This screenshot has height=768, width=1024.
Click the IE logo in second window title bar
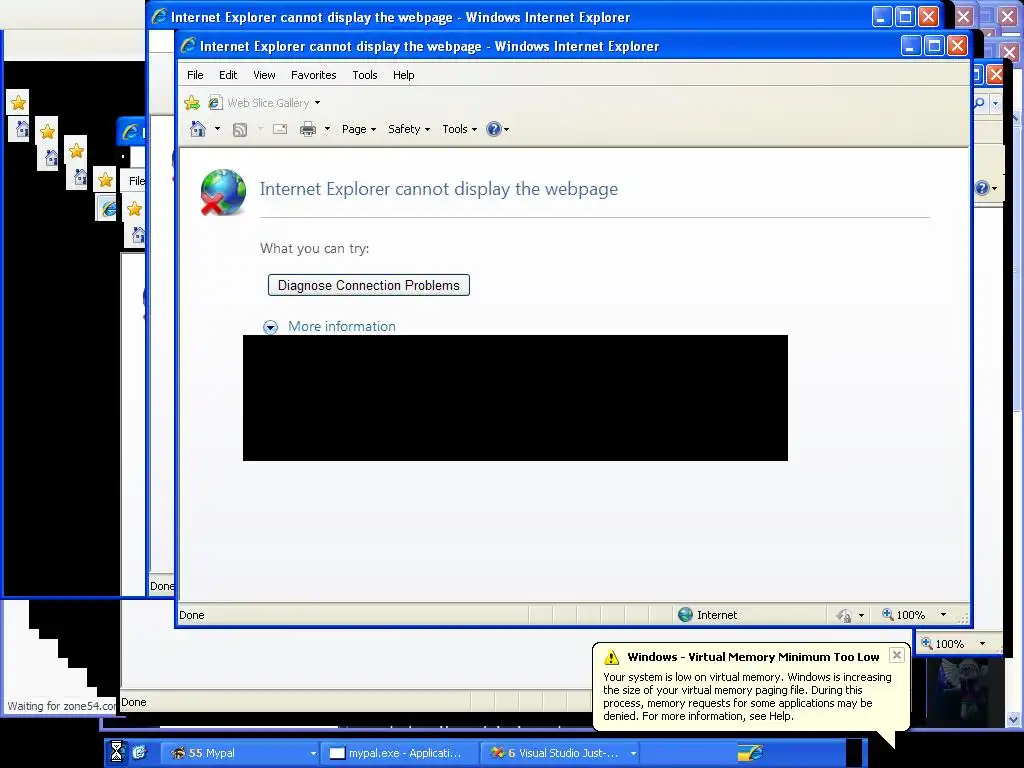159,16
